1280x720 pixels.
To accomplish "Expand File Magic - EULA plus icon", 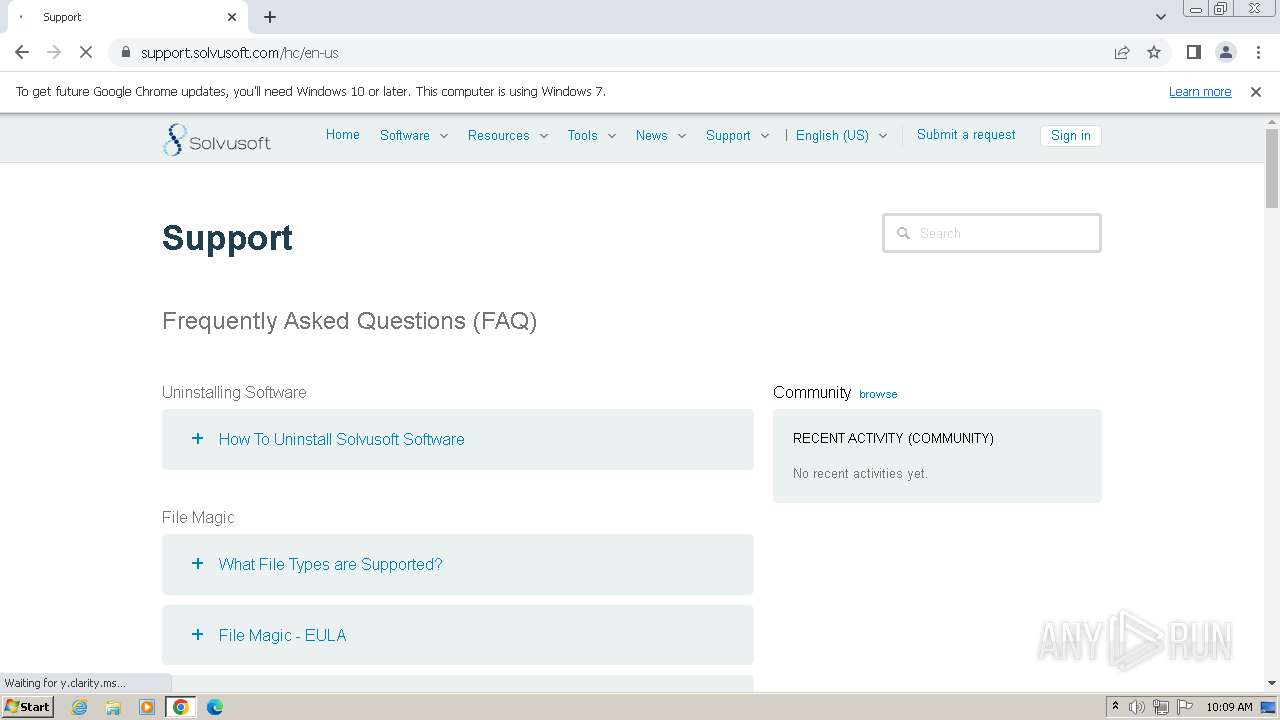I will (197, 634).
